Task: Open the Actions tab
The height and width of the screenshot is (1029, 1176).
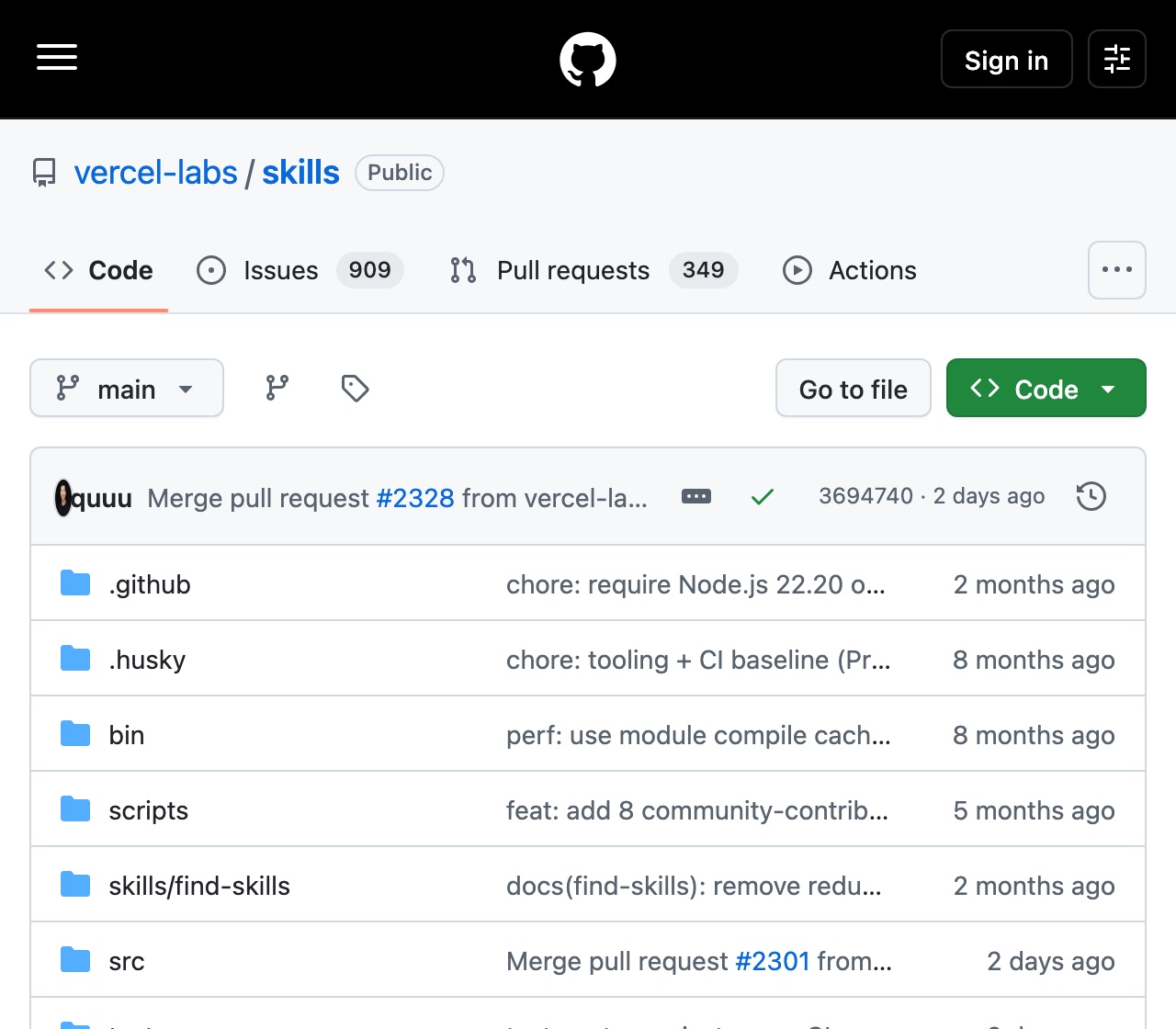Action: (850, 270)
